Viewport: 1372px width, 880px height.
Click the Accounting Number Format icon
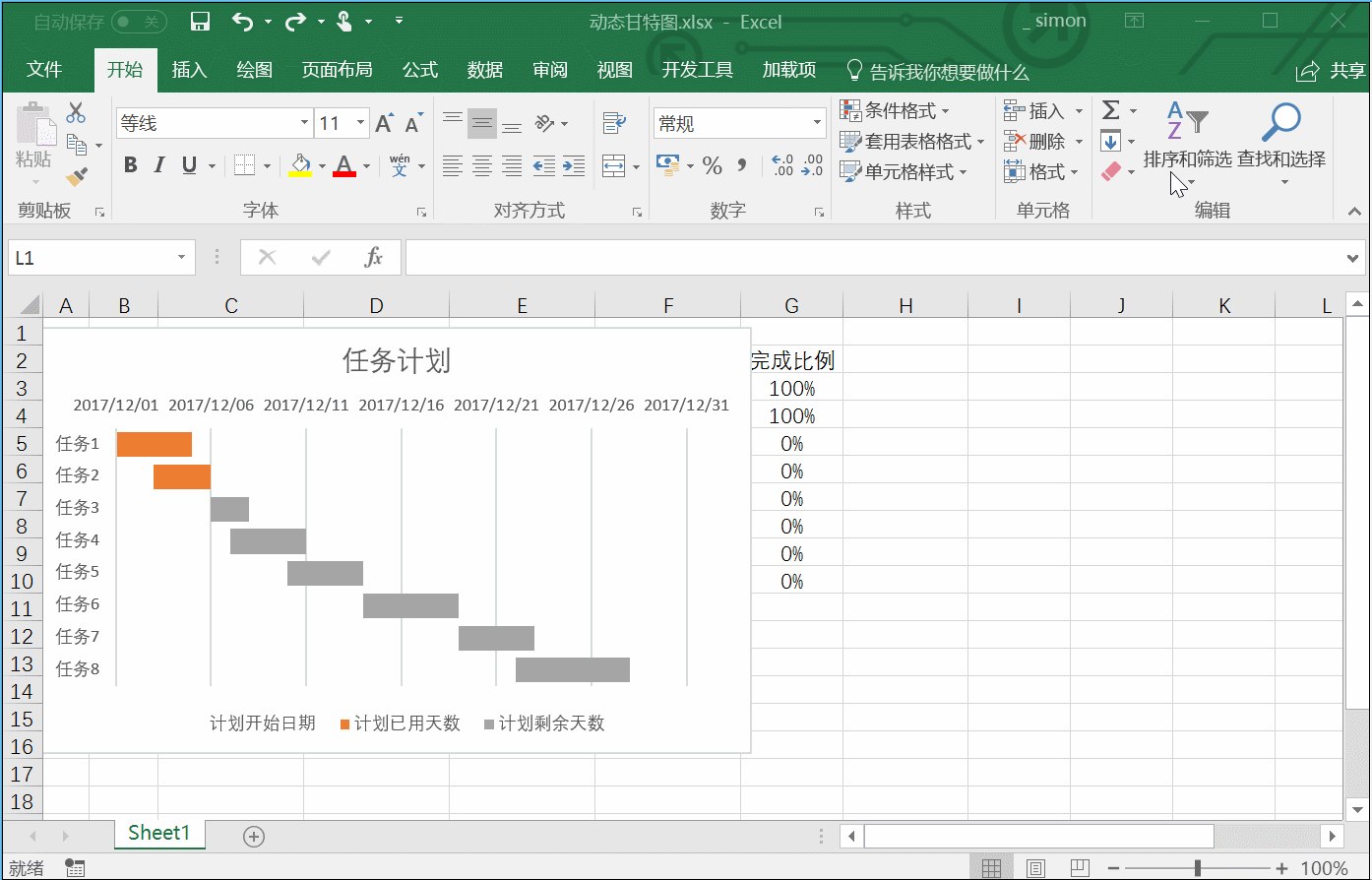tap(668, 165)
